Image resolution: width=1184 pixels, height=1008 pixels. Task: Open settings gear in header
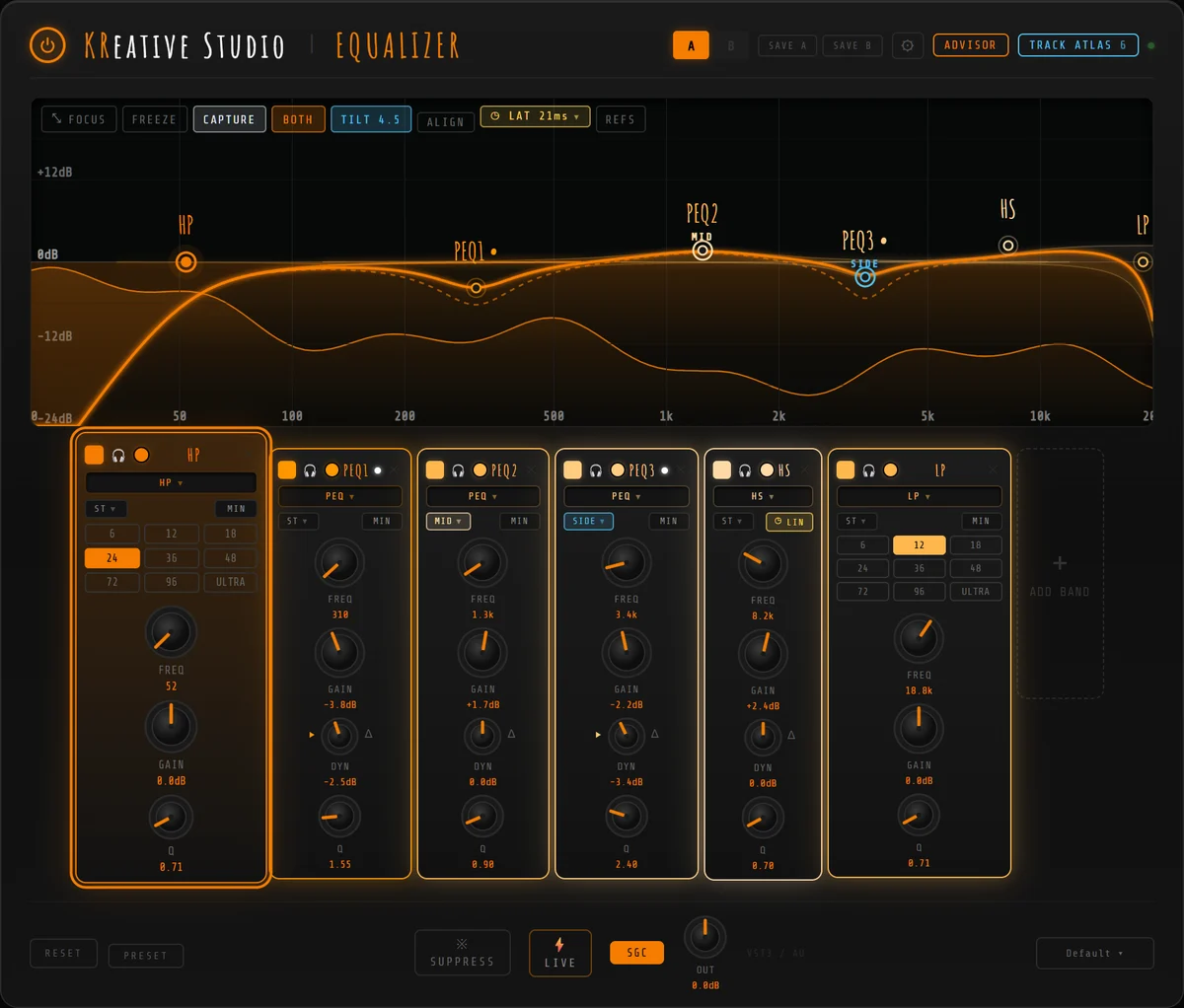[x=908, y=45]
